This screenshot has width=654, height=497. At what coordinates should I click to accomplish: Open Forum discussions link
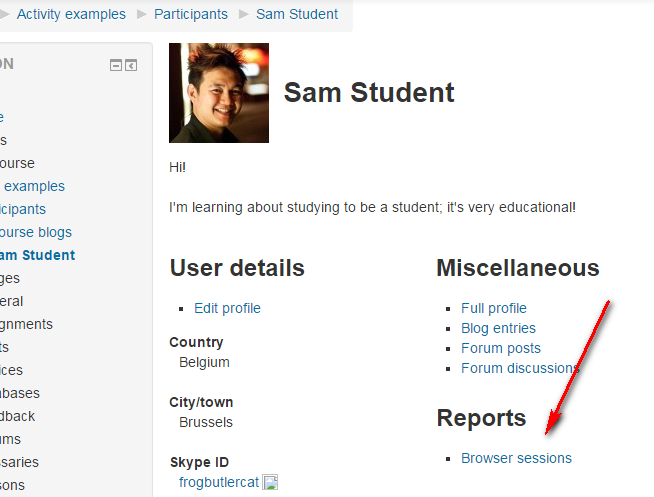520,368
